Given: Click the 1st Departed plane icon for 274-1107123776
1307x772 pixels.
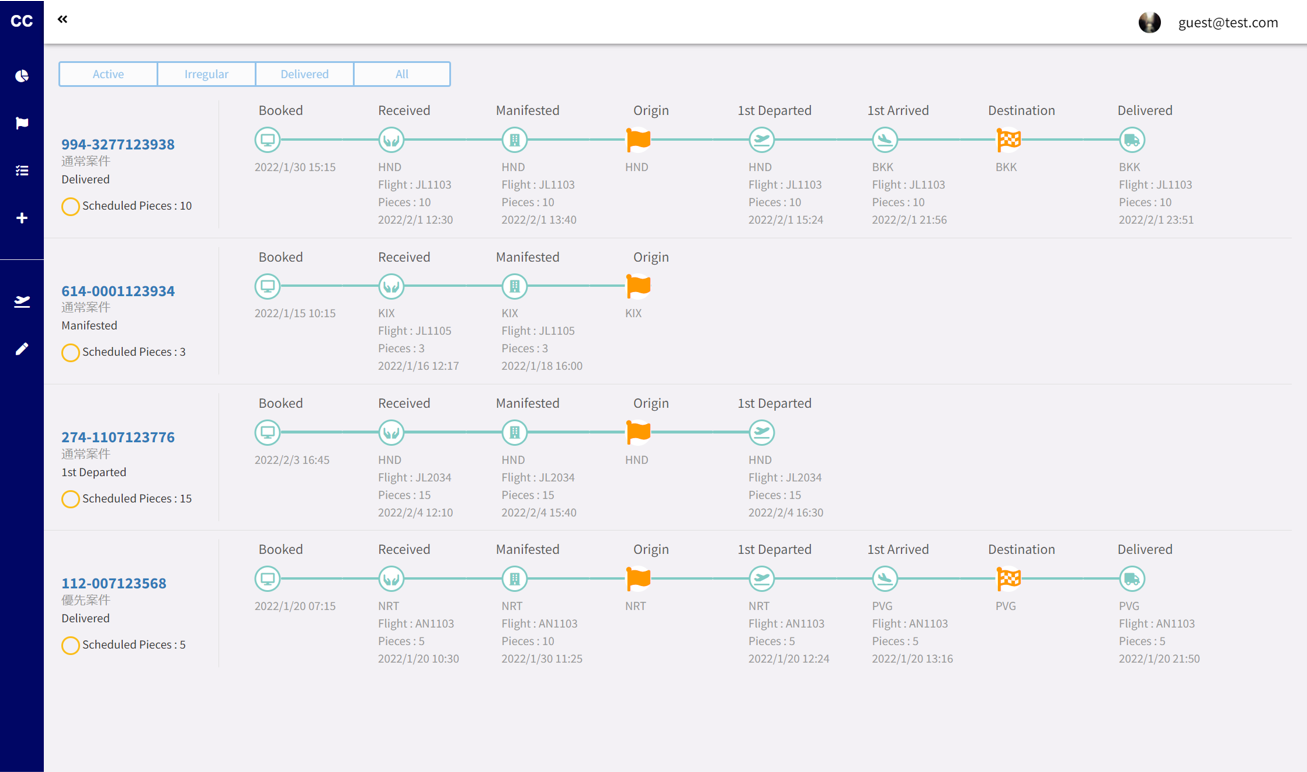Looking at the screenshot, I should 761,433.
